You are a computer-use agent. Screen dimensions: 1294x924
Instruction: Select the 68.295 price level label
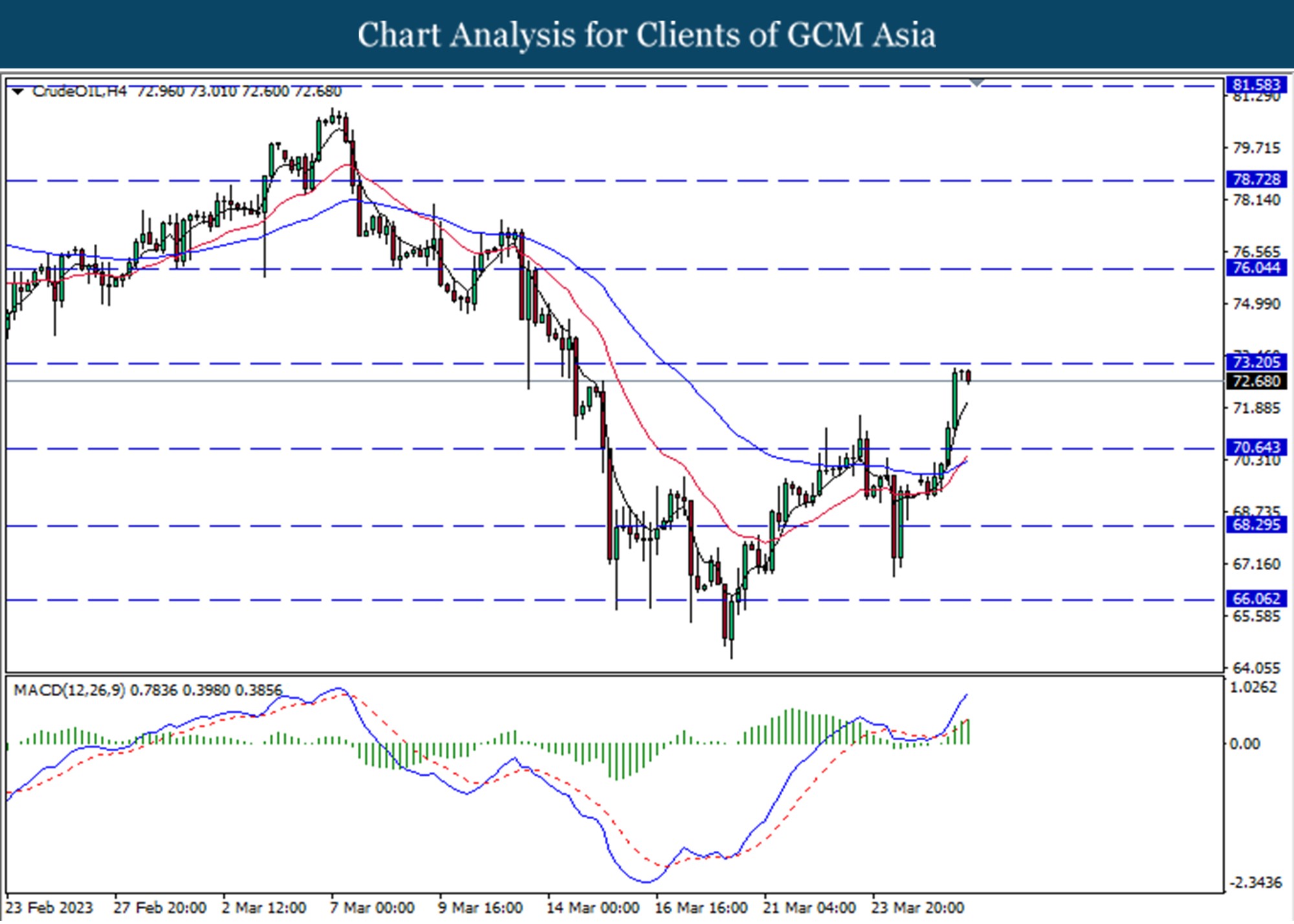point(1256,524)
